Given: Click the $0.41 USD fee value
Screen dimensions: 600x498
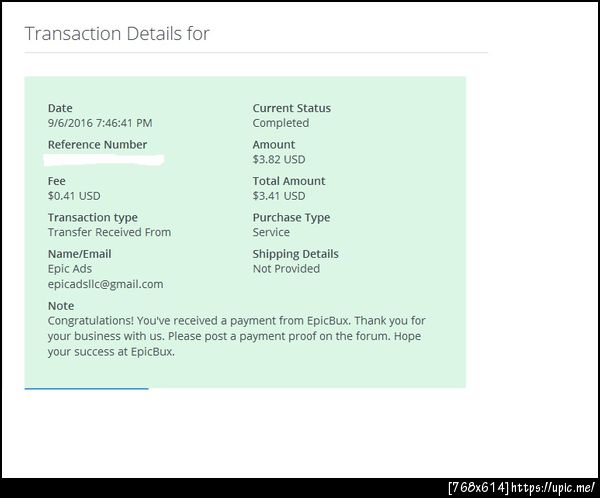Looking at the screenshot, I should pyautogui.click(x=74, y=196).
